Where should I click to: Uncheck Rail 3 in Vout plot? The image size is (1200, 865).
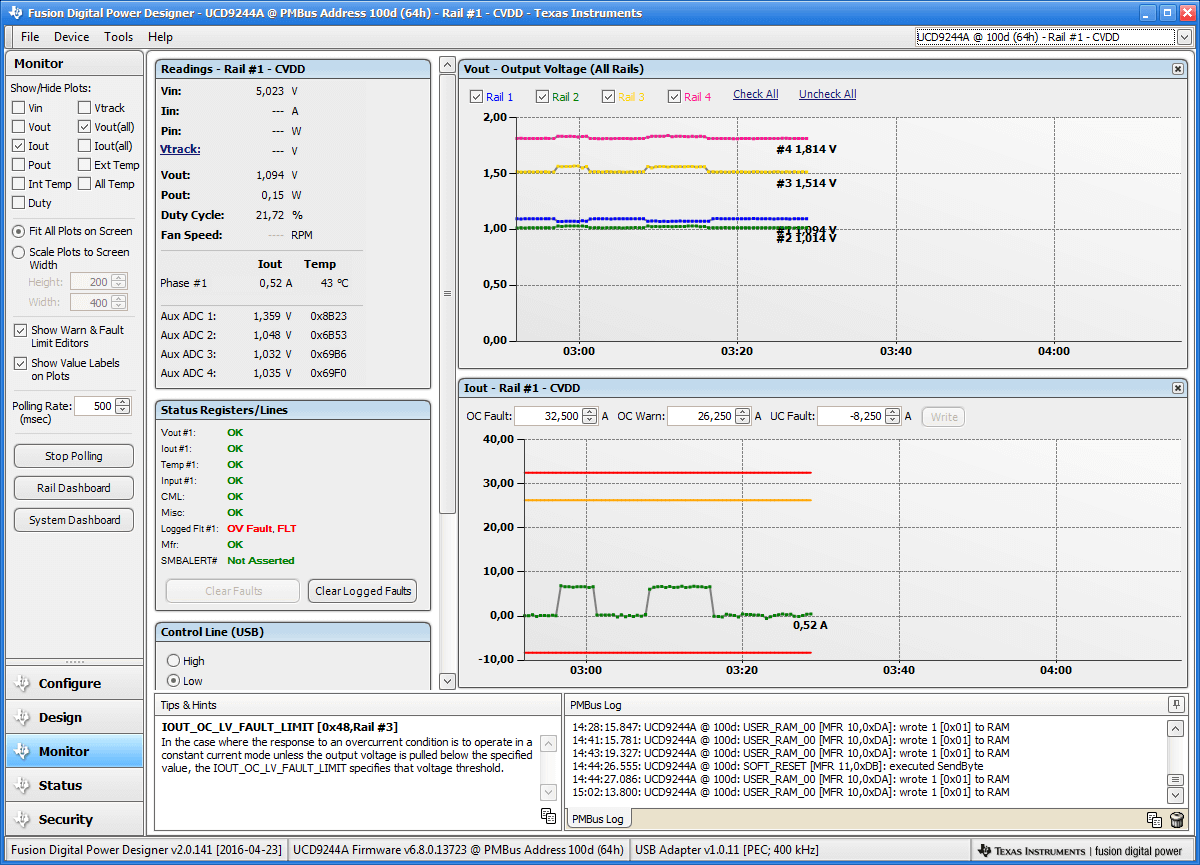[608, 97]
